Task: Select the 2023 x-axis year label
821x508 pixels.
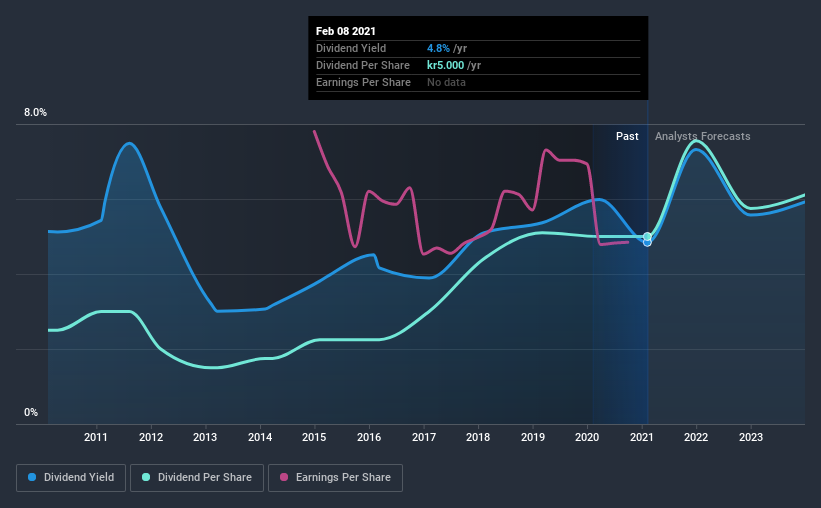Action: tap(751, 437)
